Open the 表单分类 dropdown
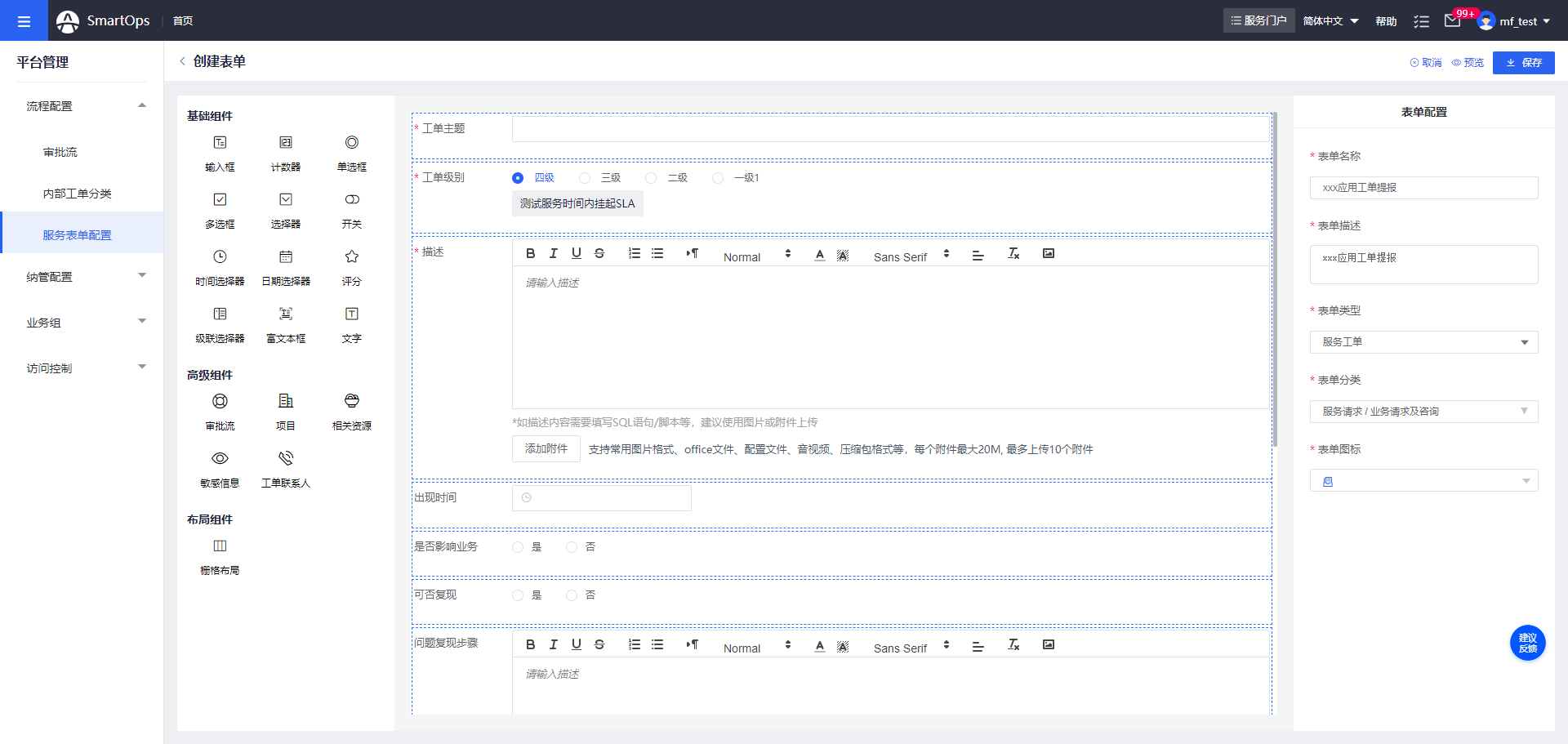Screen dimensions: 1568x744 coord(1423,412)
